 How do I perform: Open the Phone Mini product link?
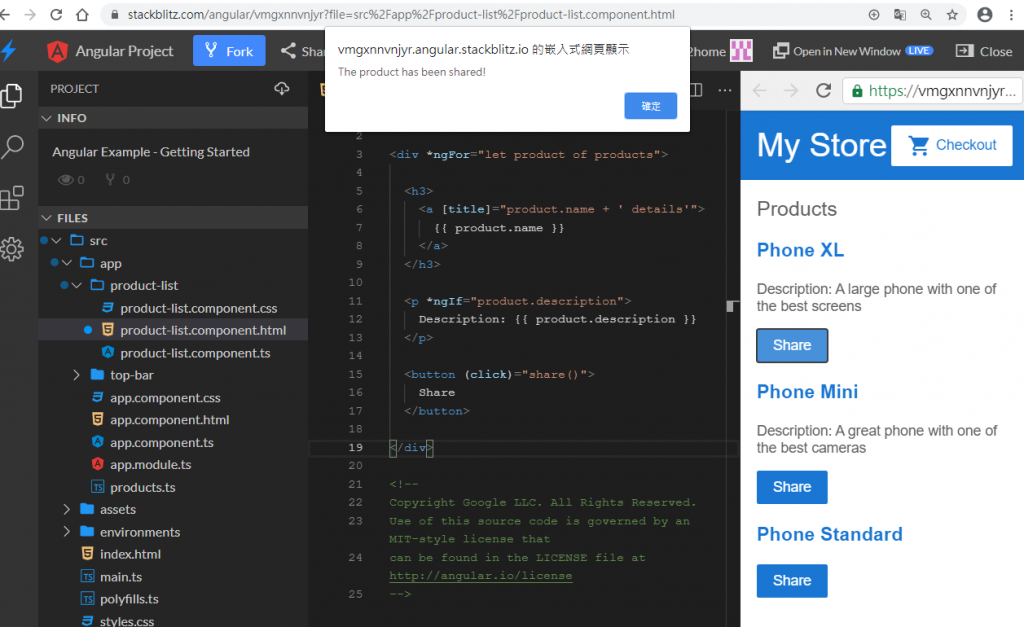pyautogui.click(x=807, y=392)
